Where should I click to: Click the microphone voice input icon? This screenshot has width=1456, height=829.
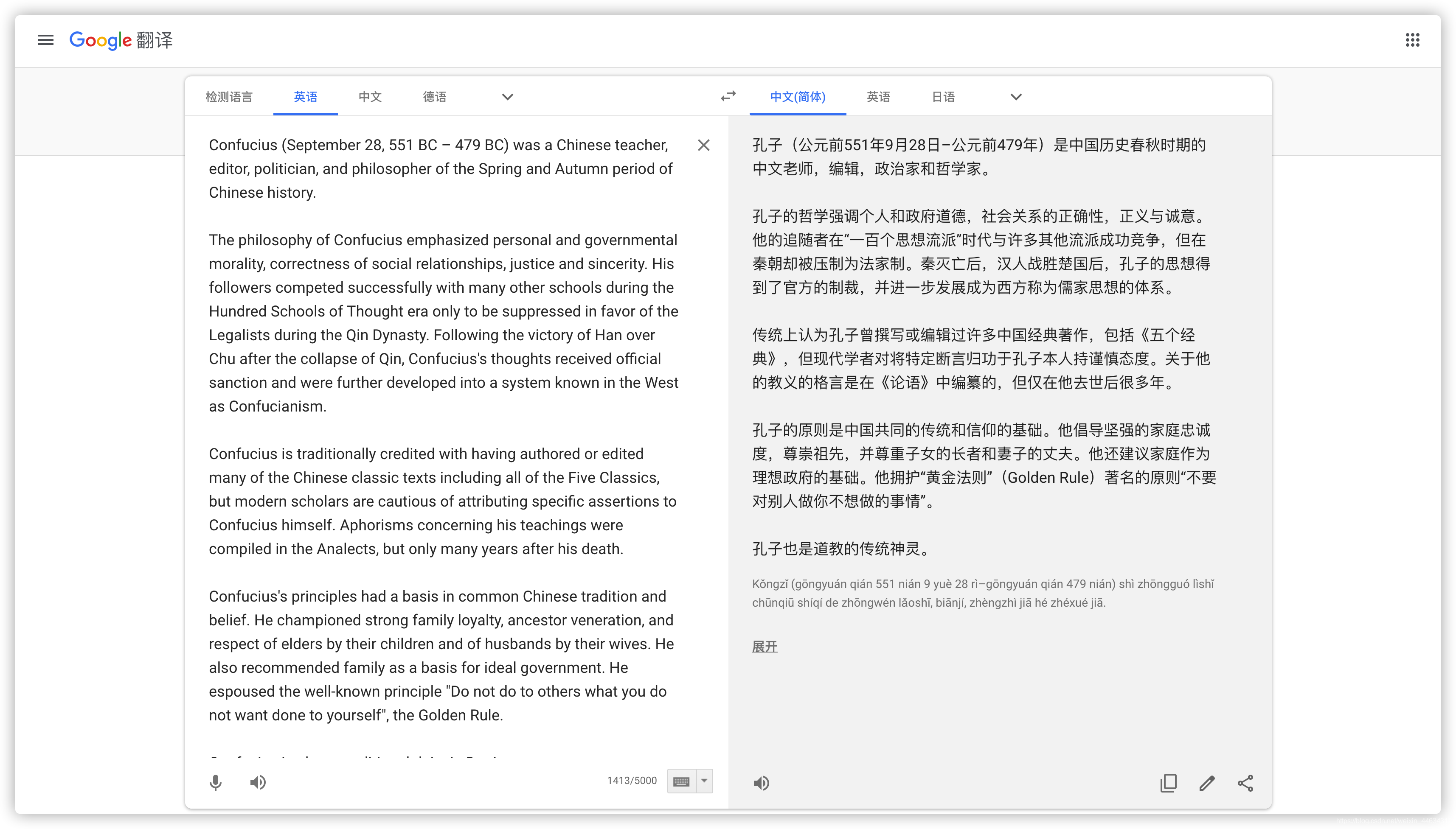[x=215, y=782]
